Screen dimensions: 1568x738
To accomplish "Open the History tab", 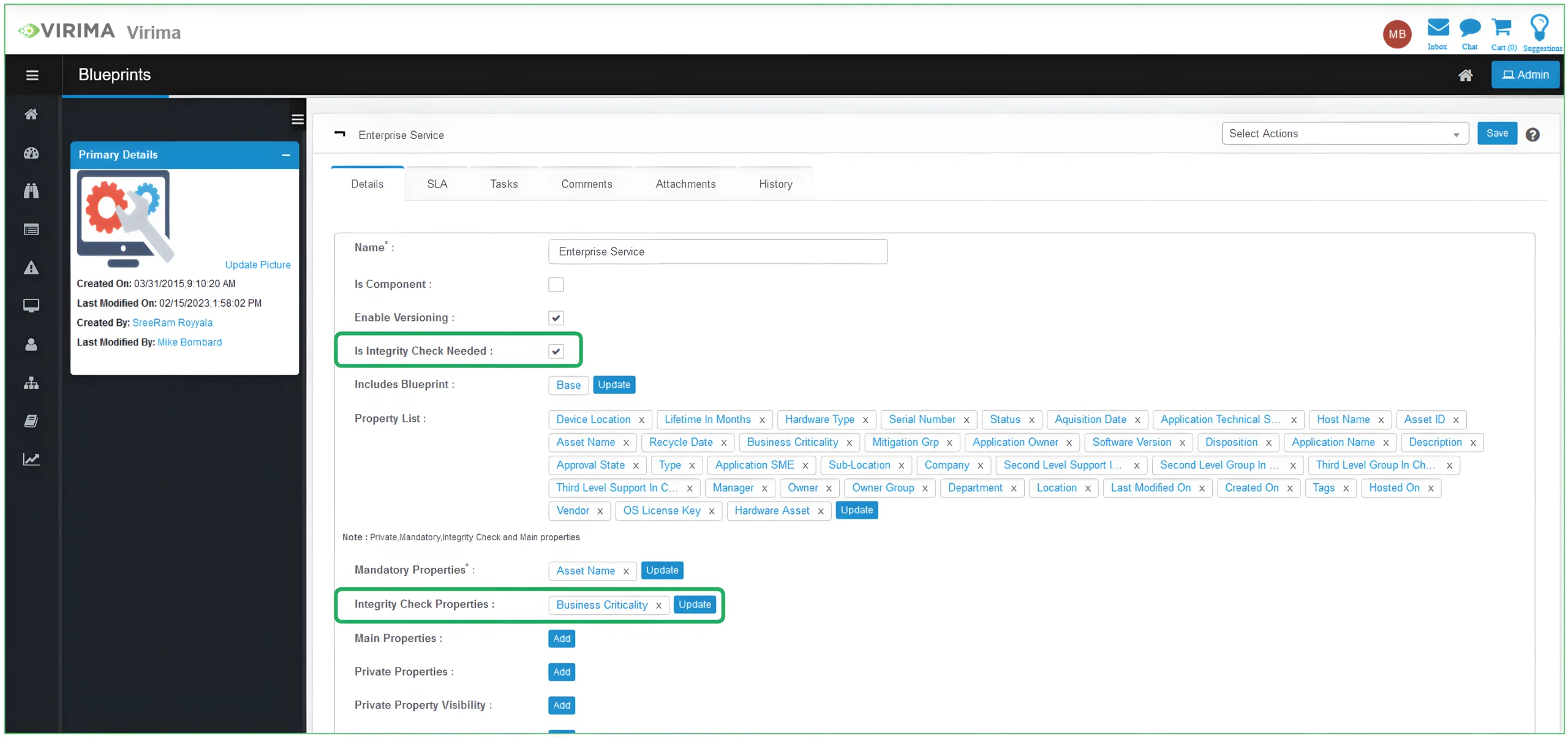I will point(775,183).
